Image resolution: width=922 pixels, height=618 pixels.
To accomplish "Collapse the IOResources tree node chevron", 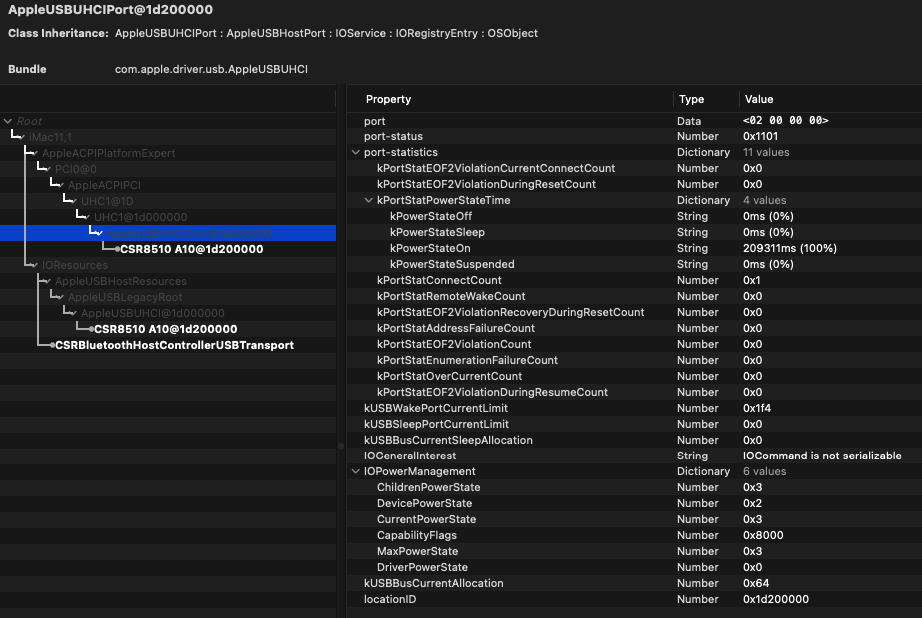I will 35,265.
